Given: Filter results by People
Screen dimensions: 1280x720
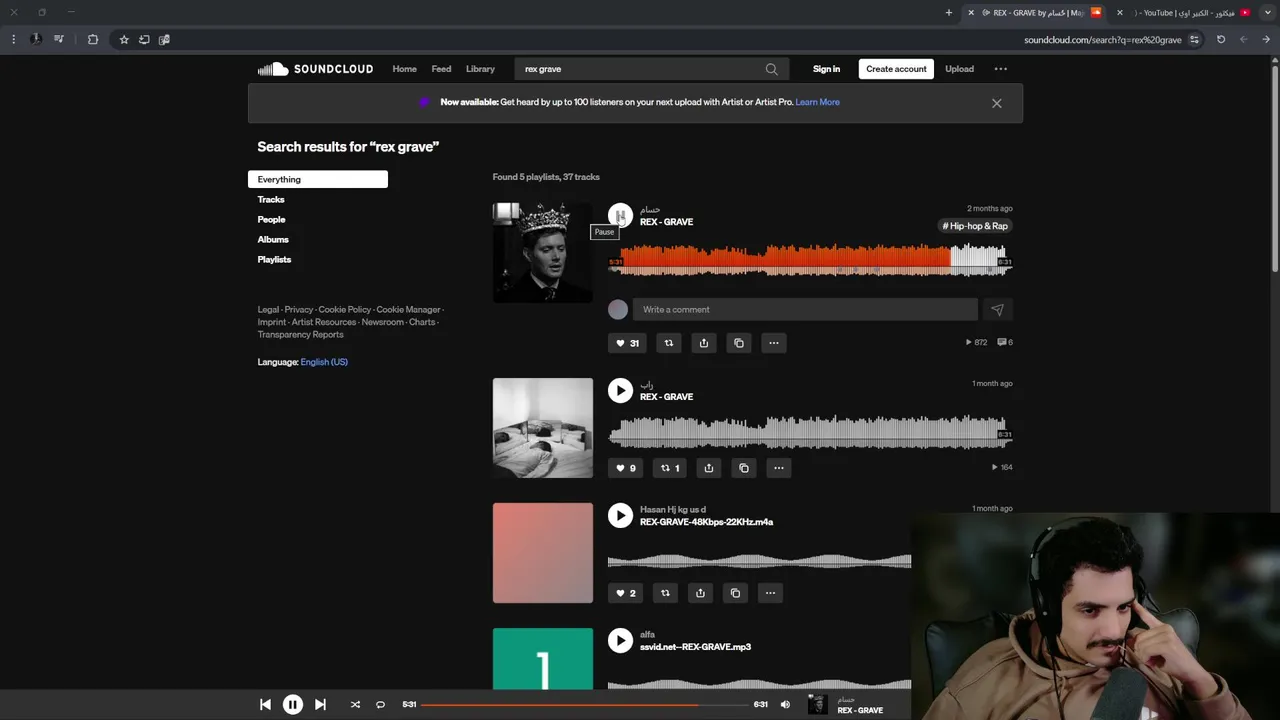Looking at the screenshot, I should point(271,219).
